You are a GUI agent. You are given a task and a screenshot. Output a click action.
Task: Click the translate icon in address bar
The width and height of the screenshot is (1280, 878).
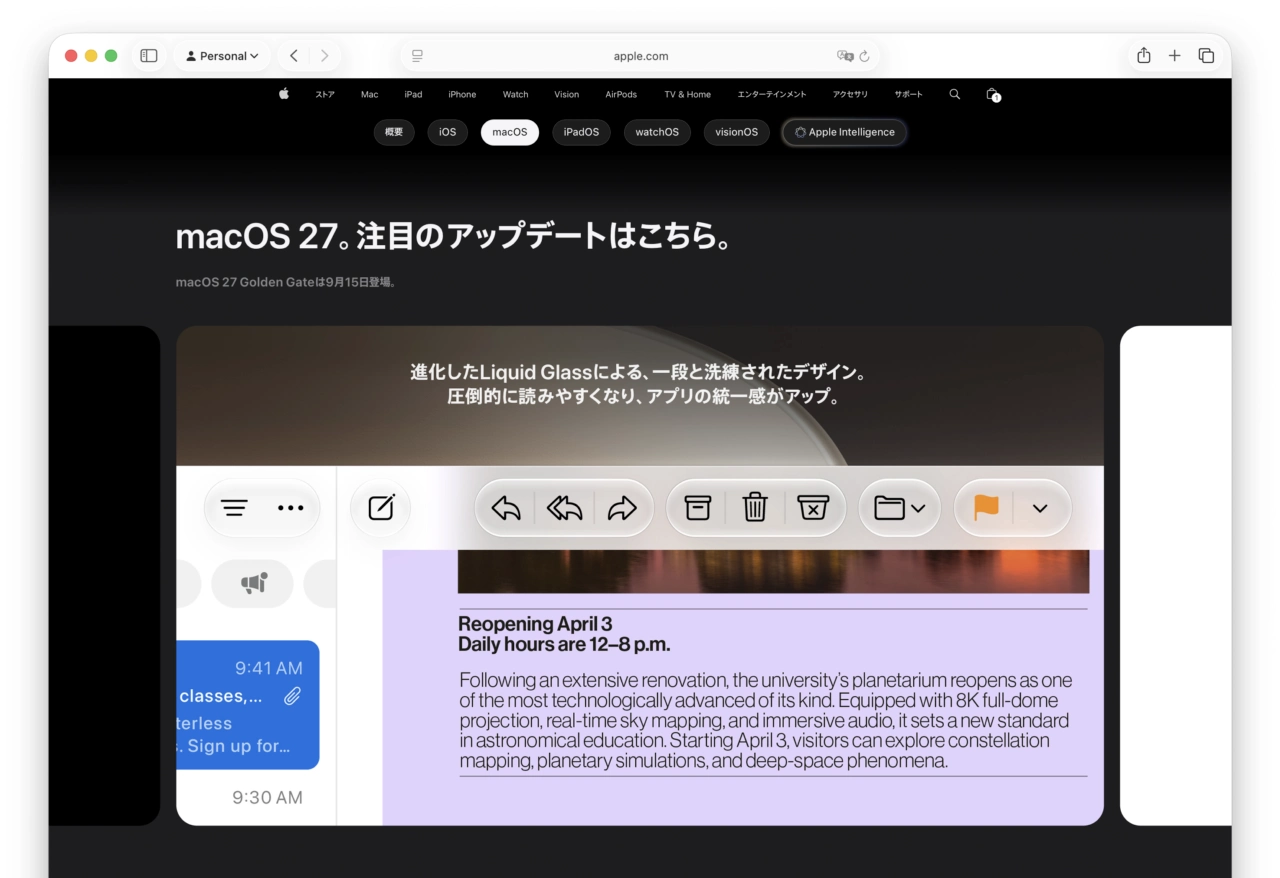(x=845, y=56)
